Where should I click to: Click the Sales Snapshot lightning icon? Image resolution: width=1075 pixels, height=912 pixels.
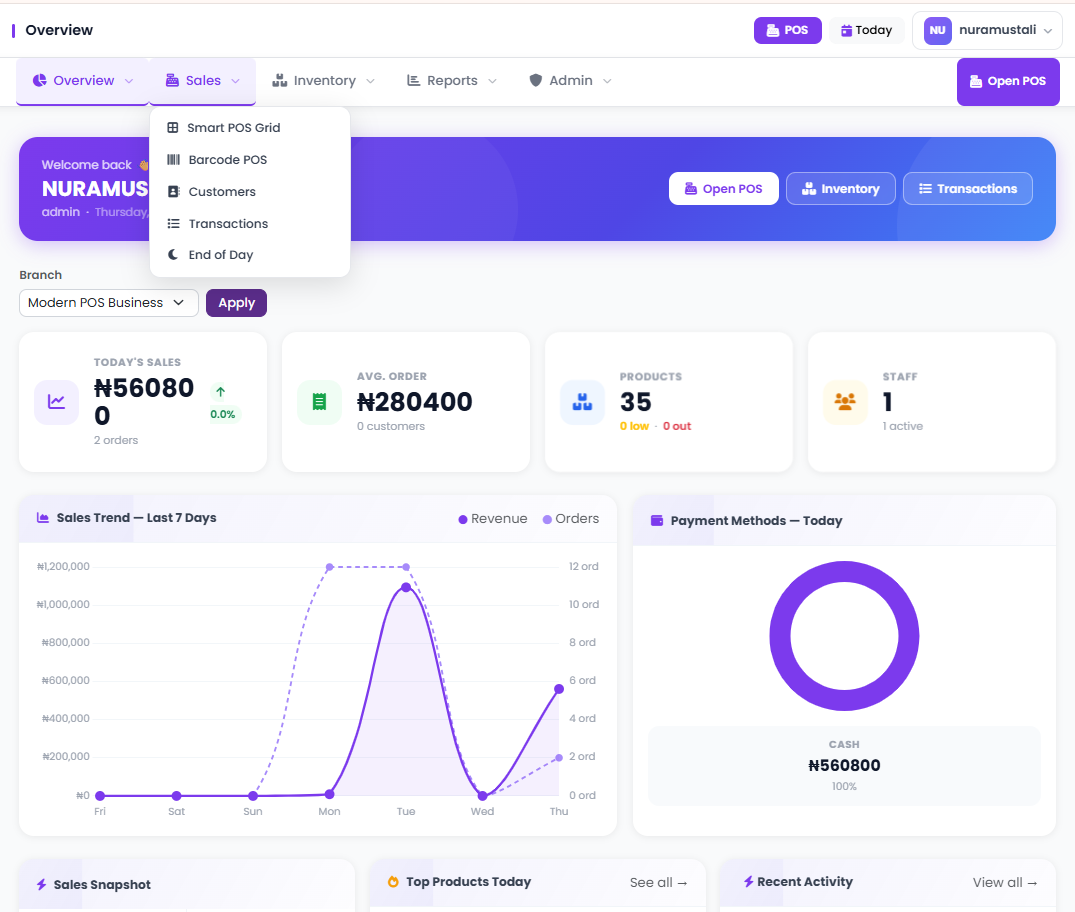42,885
